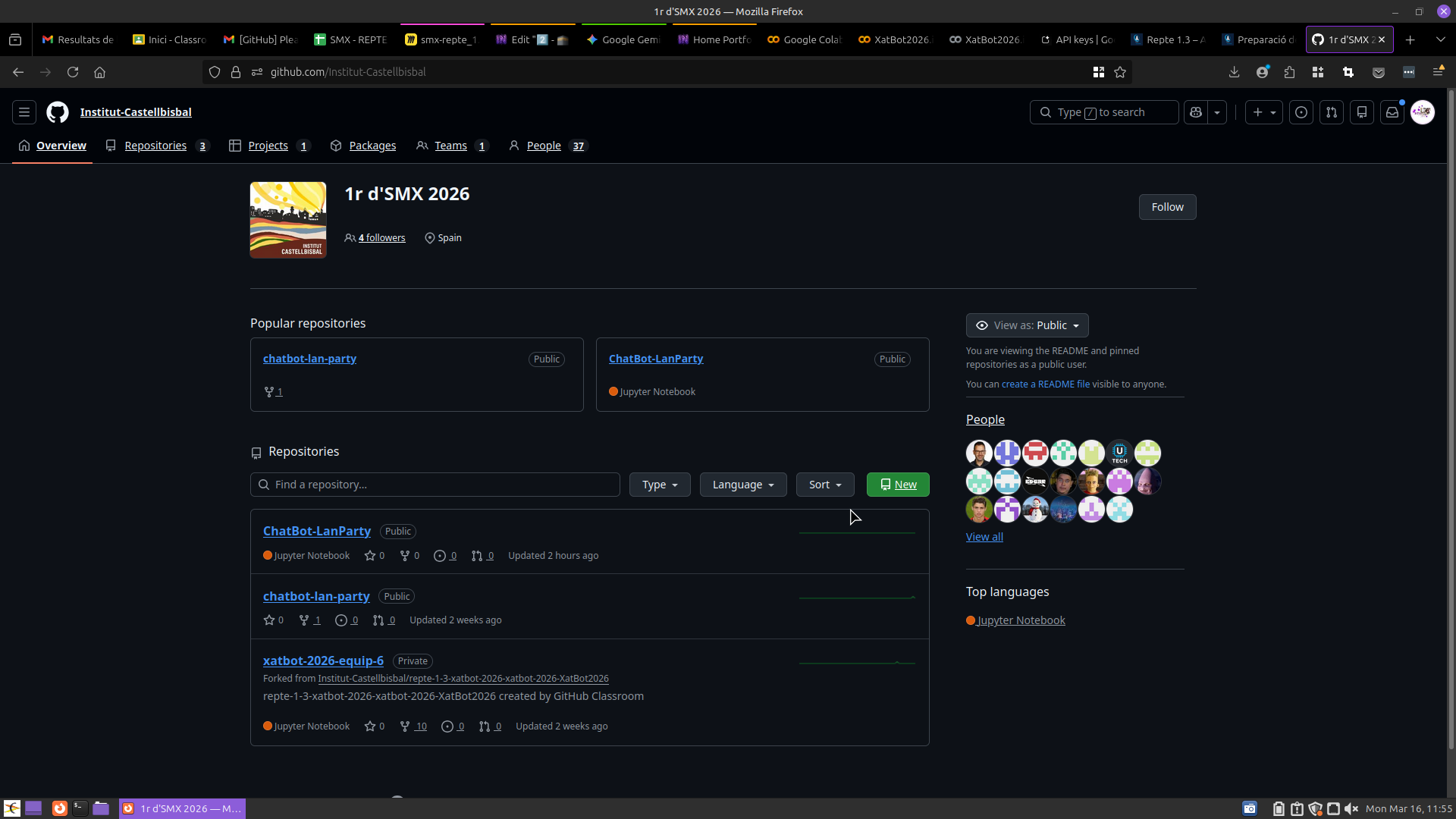Expand the Language filter dropdown
The width and height of the screenshot is (1456, 819).
click(x=742, y=485)
